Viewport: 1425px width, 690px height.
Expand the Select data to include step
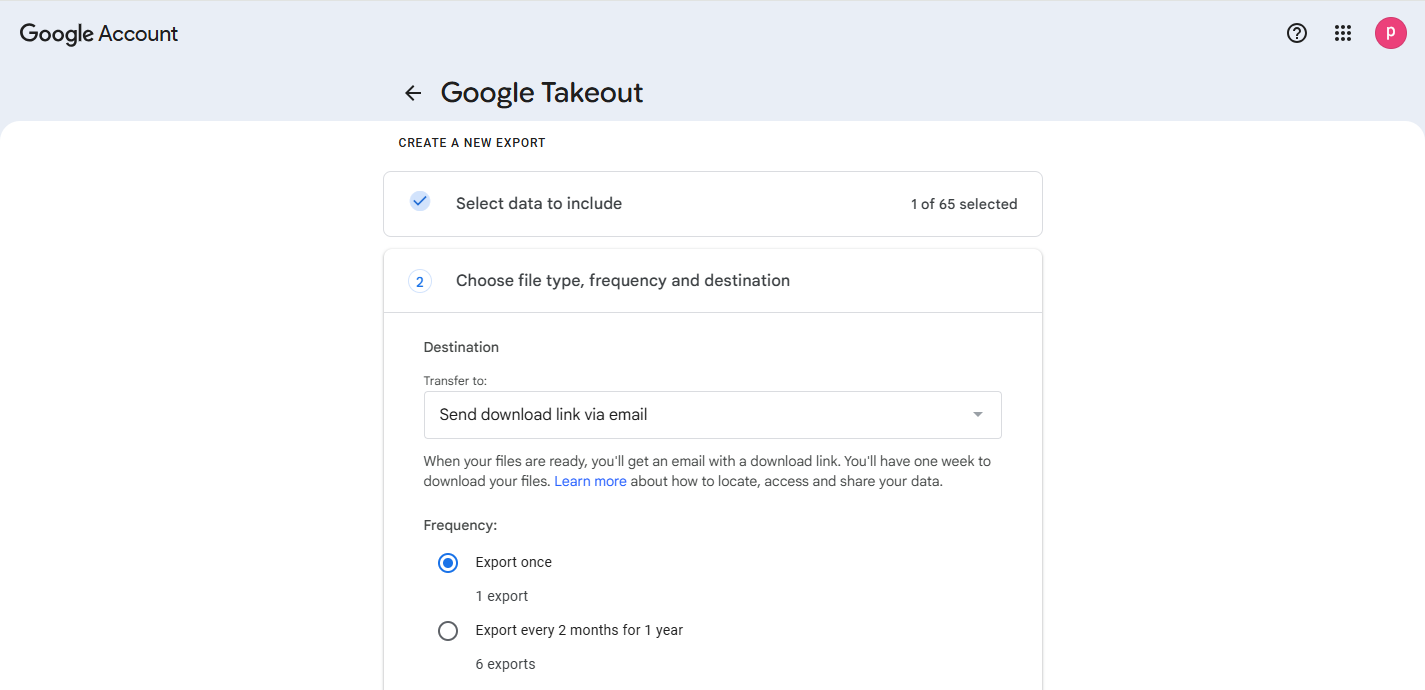click(713, 204)
